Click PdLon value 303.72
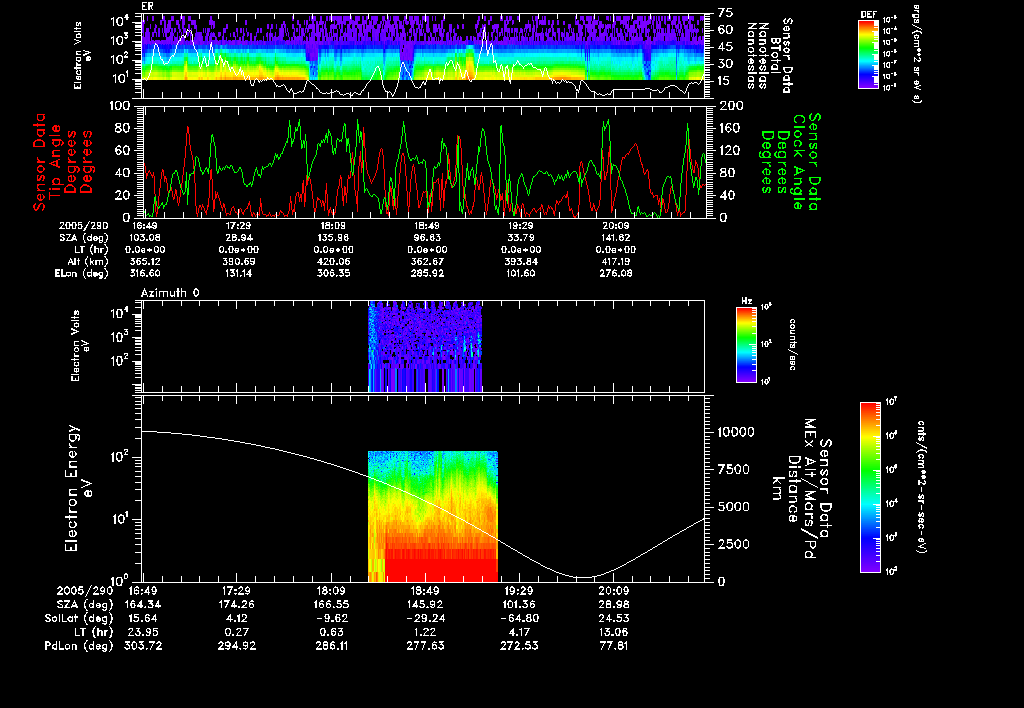 pos(143,647)
